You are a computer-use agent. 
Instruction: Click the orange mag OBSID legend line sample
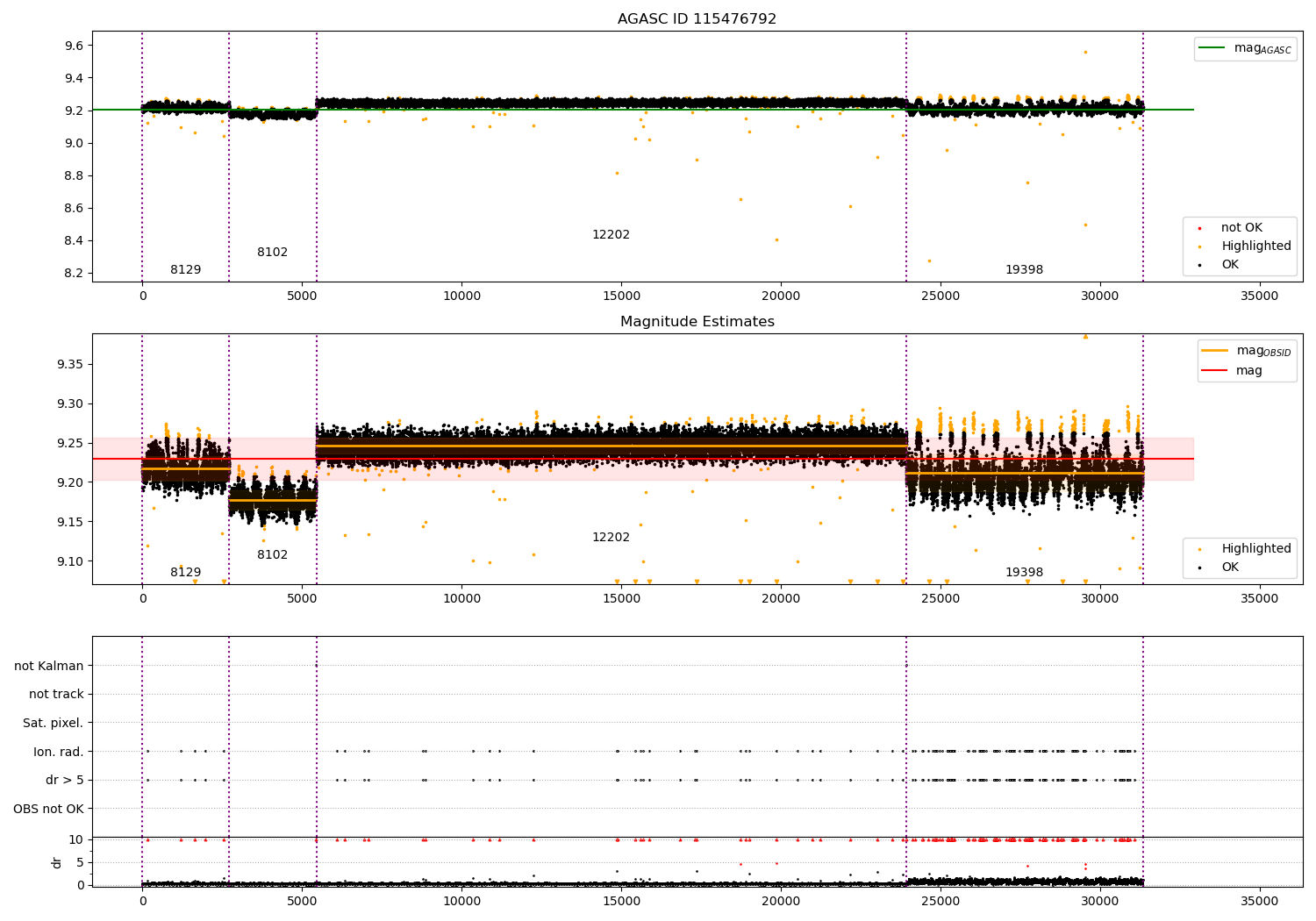[x=1215, y=351]
